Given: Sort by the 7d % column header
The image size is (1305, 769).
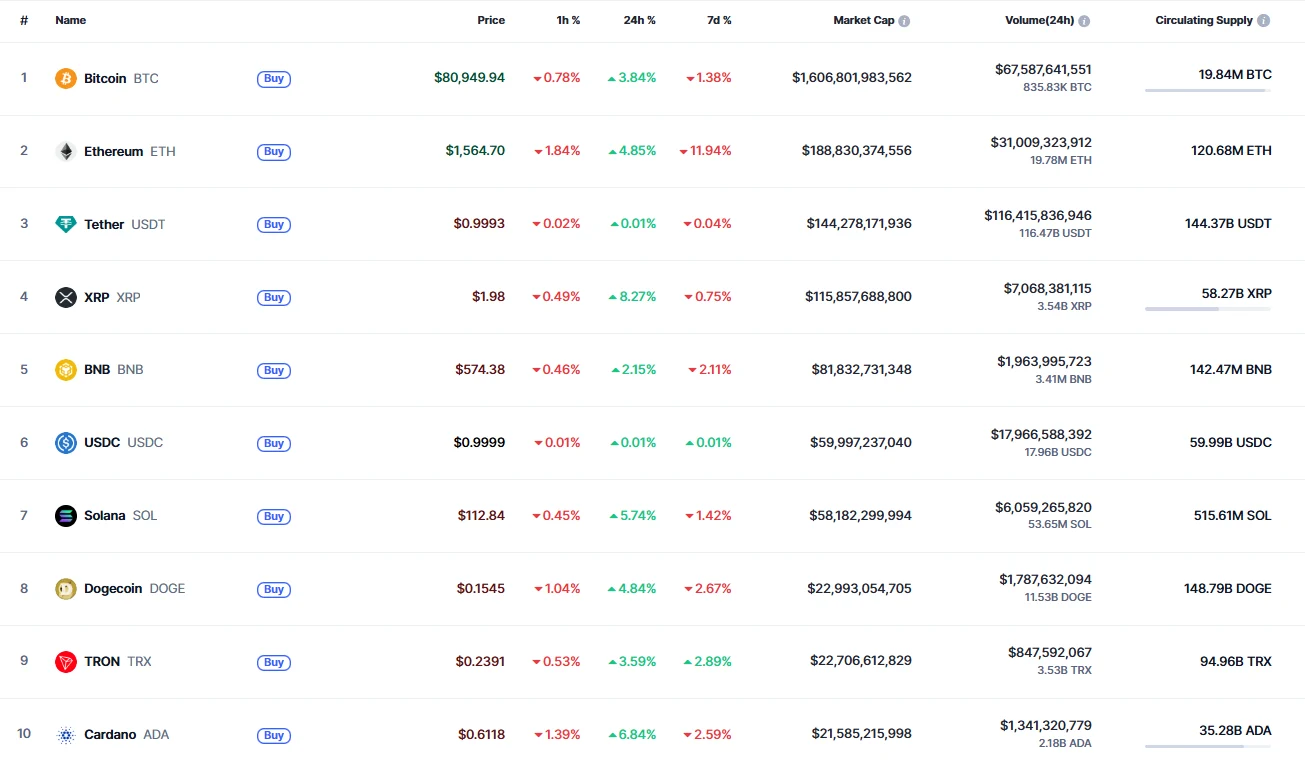Looking at the screenshot, I should (718, 20).
